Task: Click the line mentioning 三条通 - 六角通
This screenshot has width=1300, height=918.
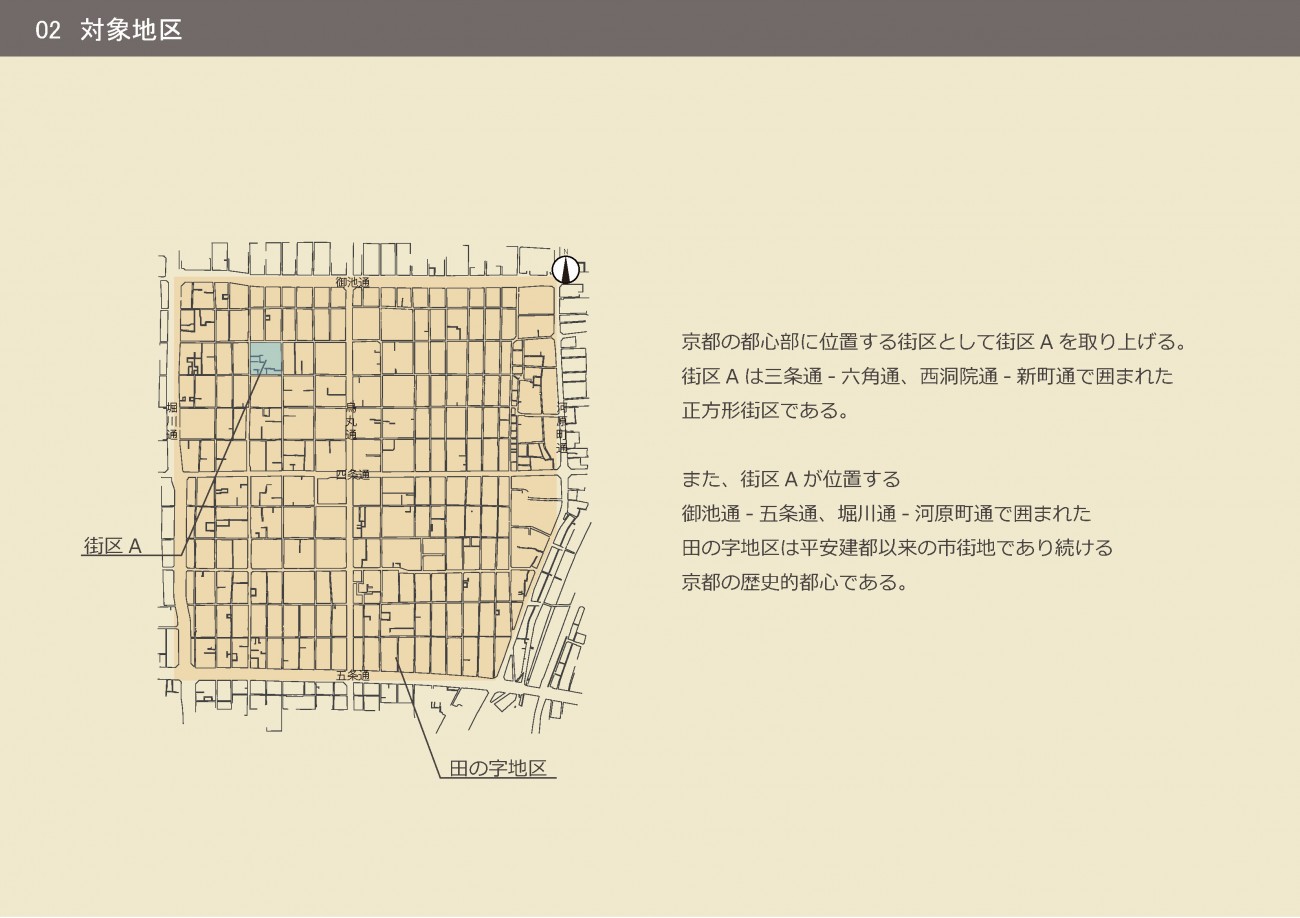Action: click(x=927, y=376)
